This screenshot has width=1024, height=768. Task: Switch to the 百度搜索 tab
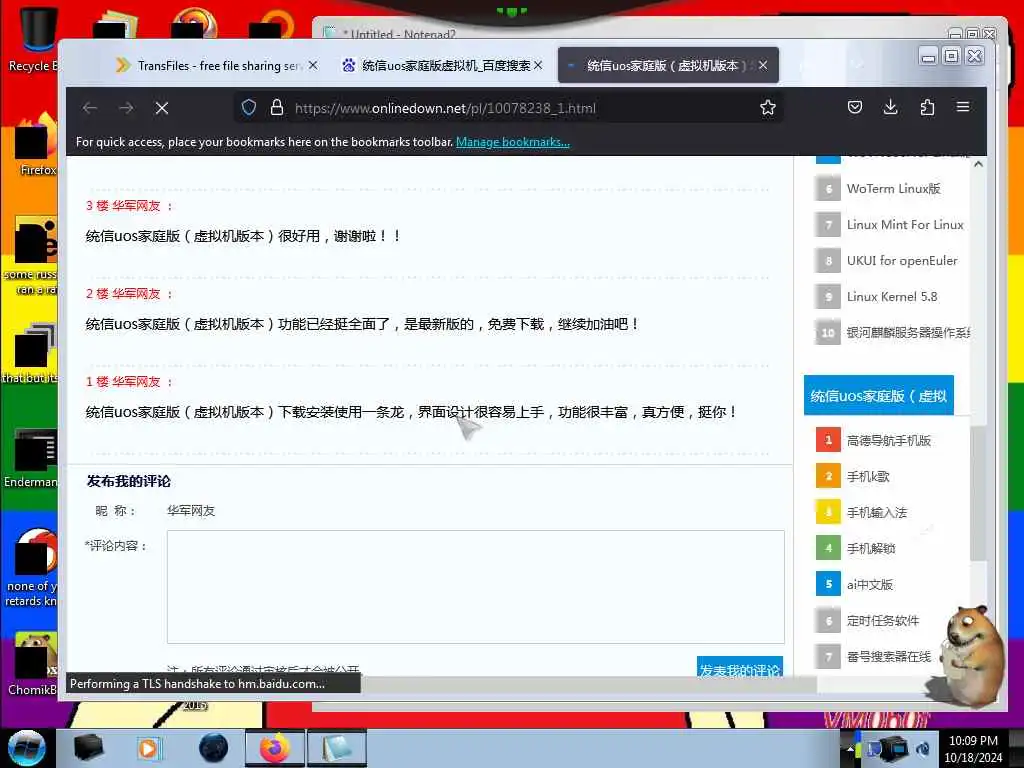click(x=441, y=65)
